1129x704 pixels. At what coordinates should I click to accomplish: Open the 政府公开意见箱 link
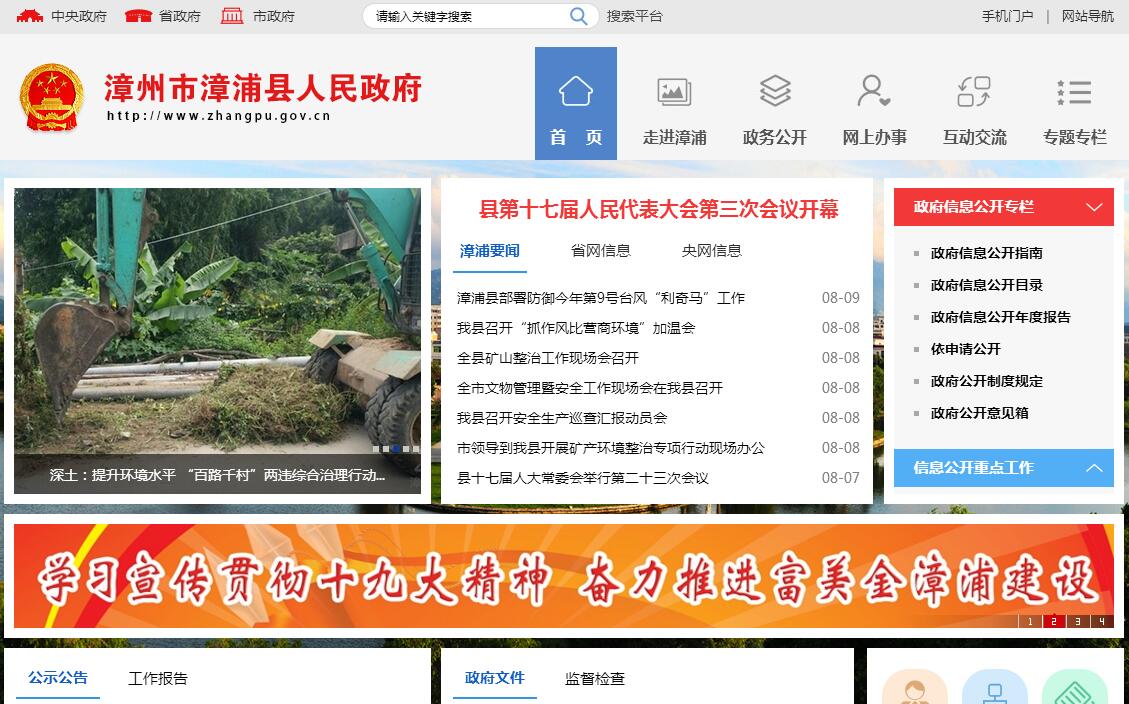click(x=979, y=413)
